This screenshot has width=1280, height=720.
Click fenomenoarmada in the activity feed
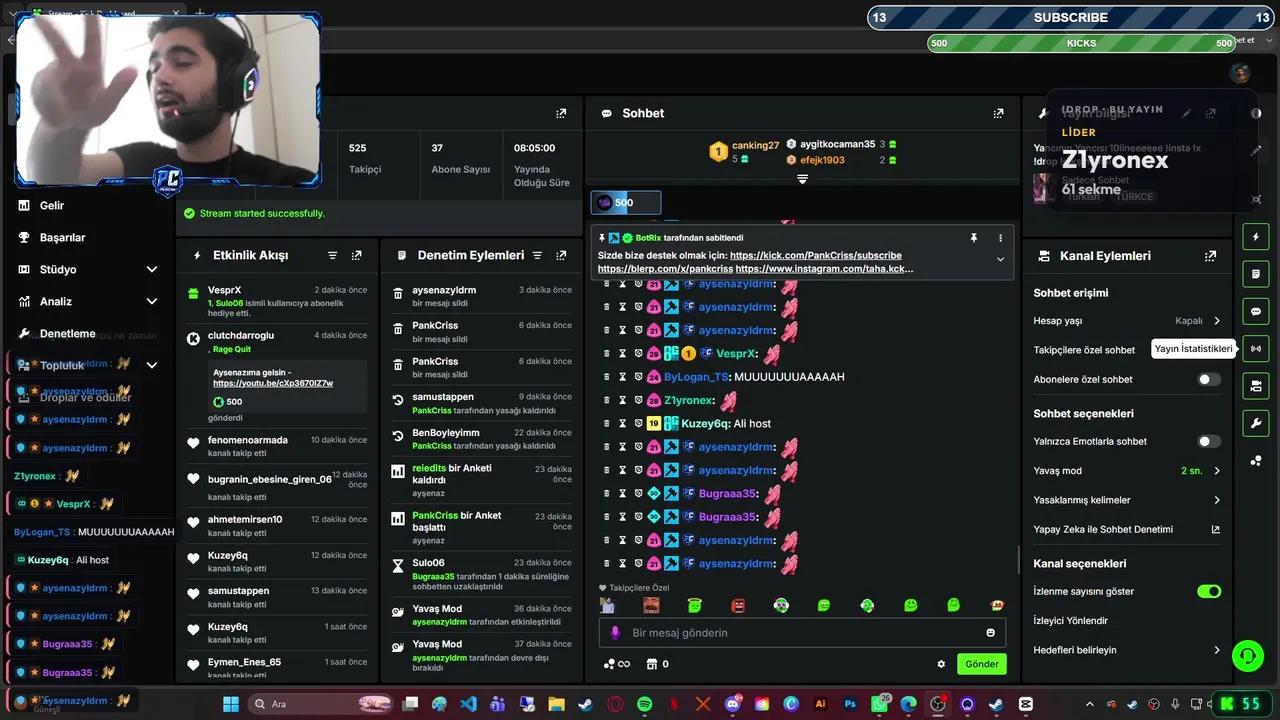point(248,440)
